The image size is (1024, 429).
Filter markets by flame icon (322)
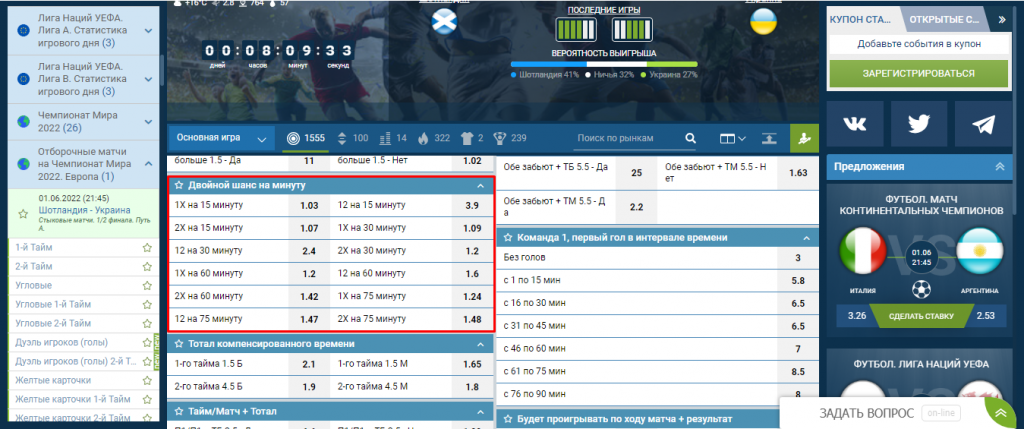[422, 138]
